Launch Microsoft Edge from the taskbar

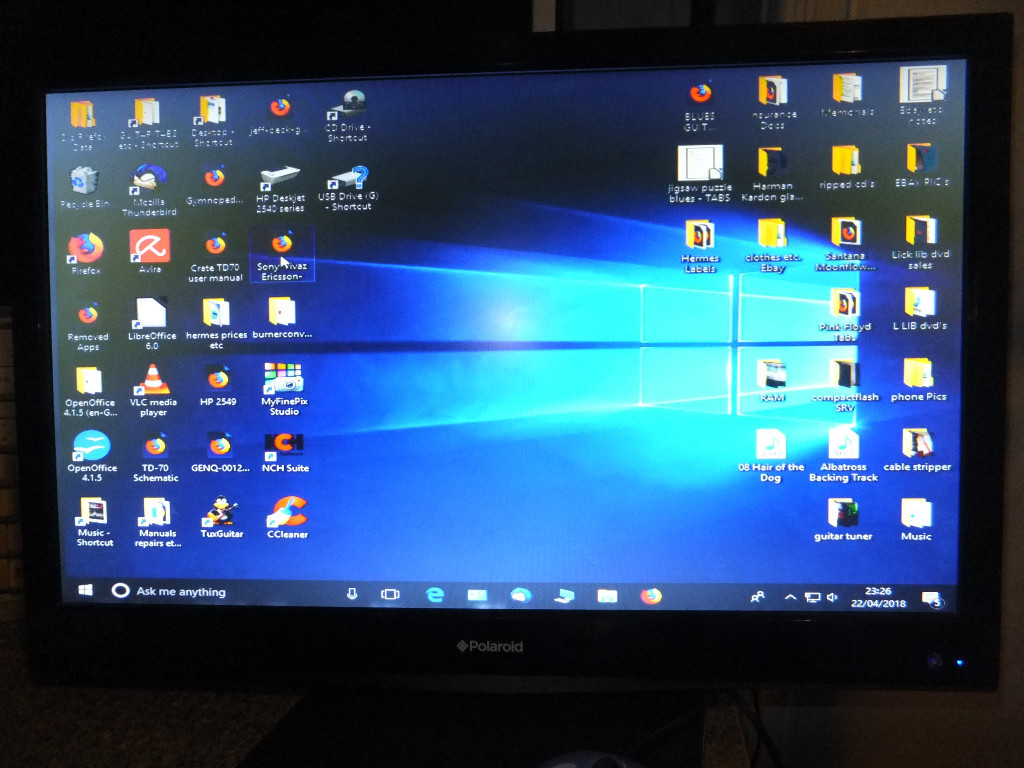[x=435, y=594]
